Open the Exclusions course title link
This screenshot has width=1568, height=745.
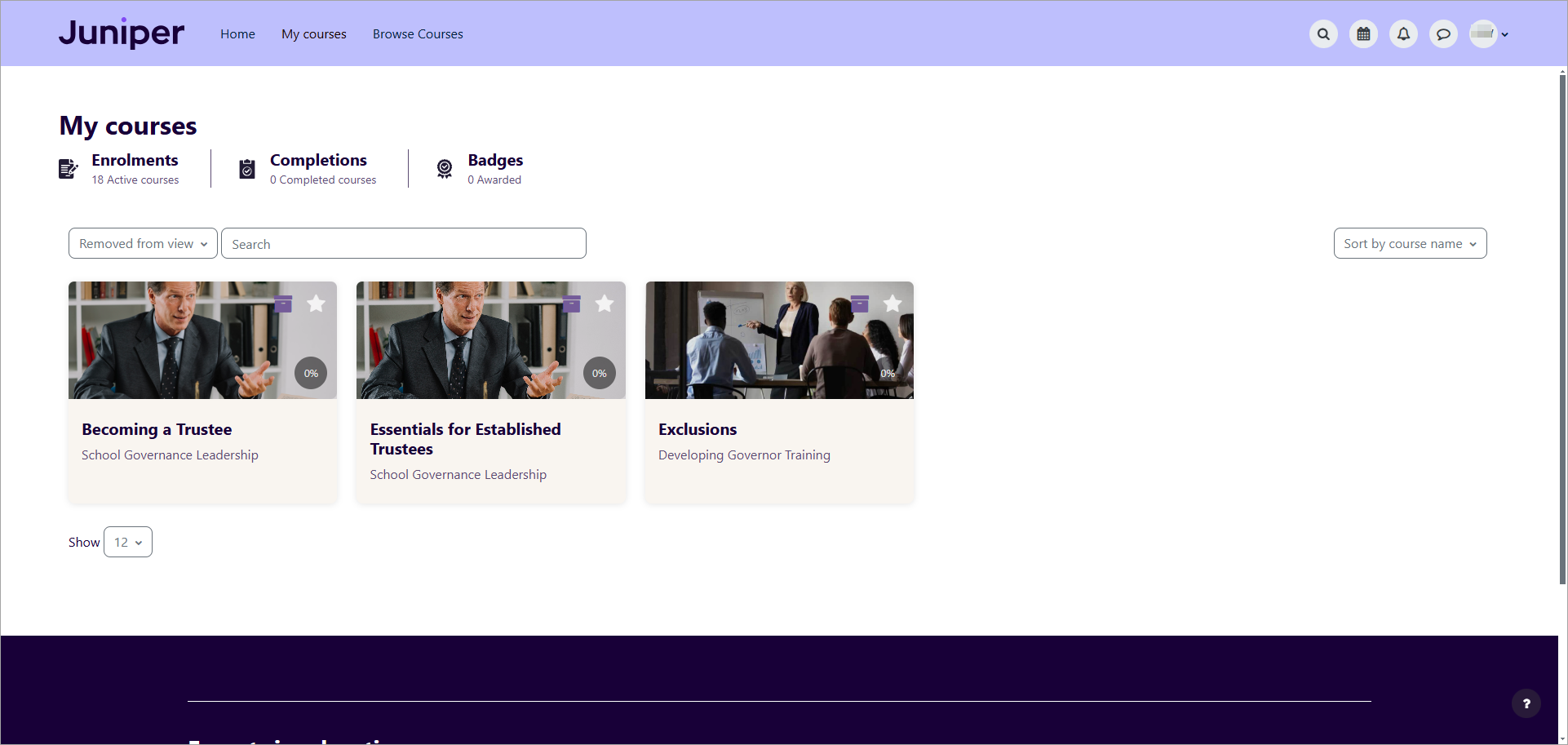[698, 429]
